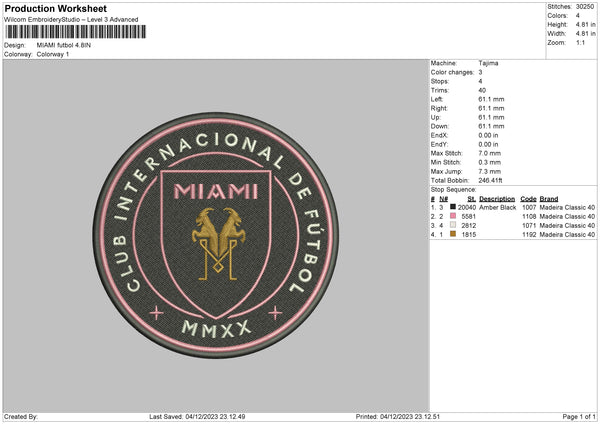Click the Miami crest embroidery design preview
The image size is (600, 424).
pyautogui.click(x=216, y=235)
